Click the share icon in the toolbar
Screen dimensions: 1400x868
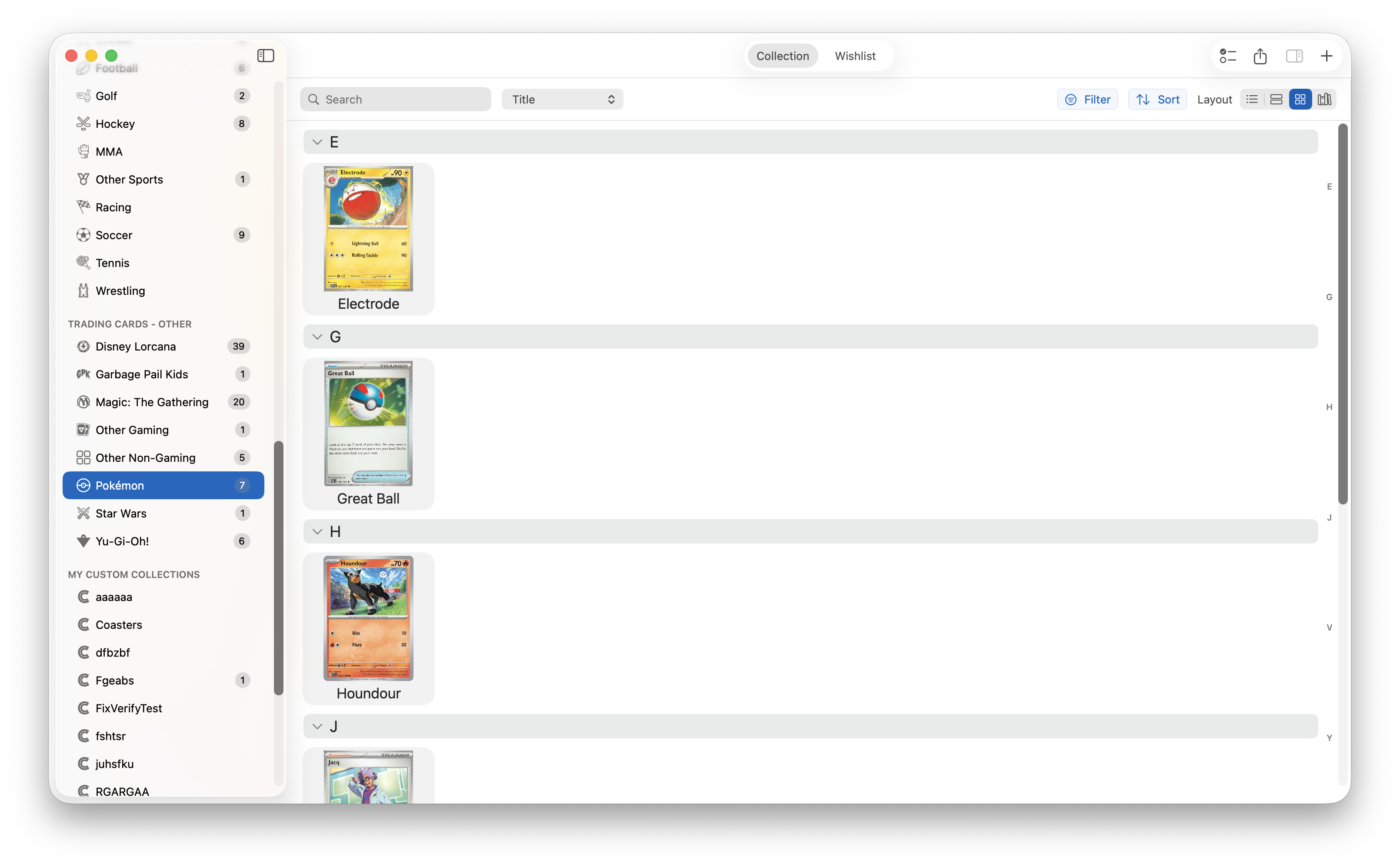pyautogui.click(x=1260, y=56)
